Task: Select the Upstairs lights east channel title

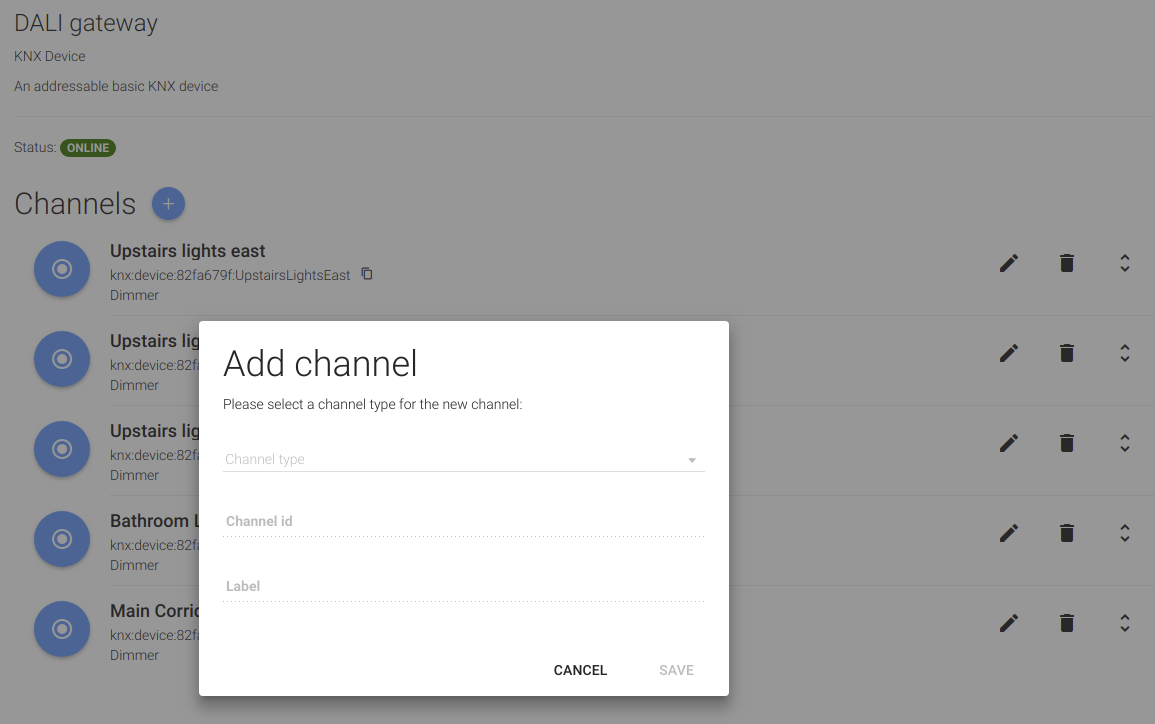Action: (x=188, y=251)
